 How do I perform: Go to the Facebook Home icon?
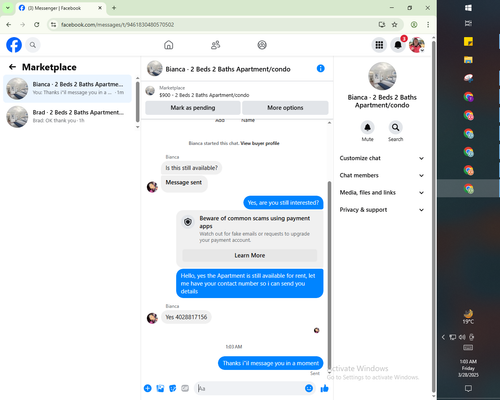pos(169,45)
